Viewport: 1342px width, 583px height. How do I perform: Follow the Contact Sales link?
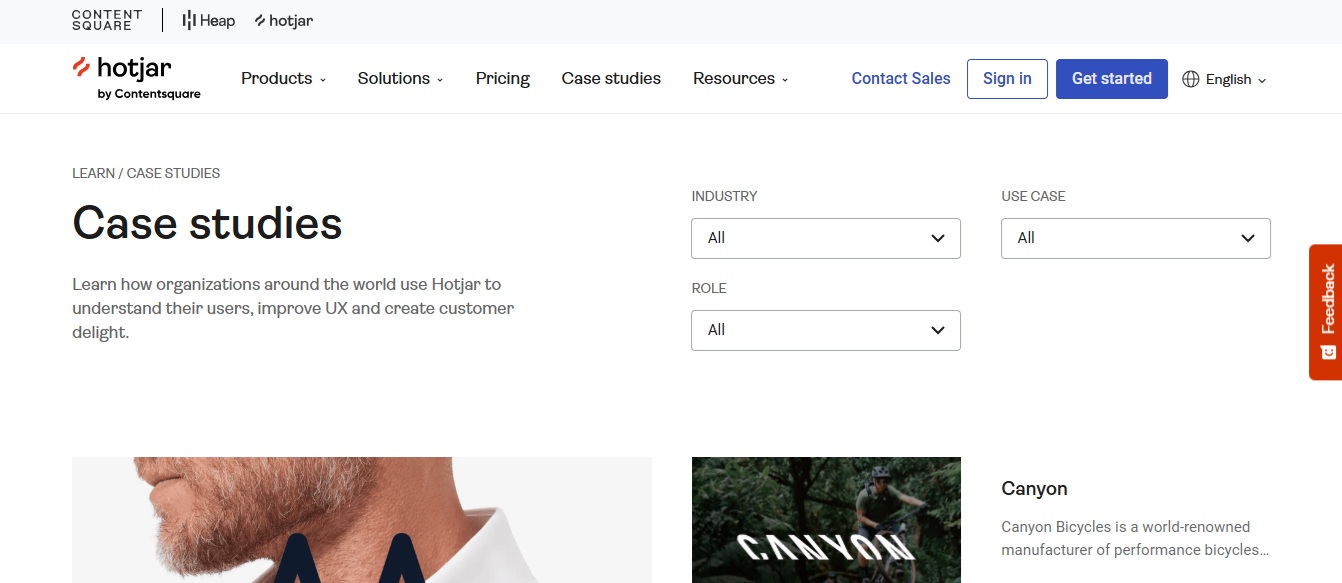tap(900, 78)
